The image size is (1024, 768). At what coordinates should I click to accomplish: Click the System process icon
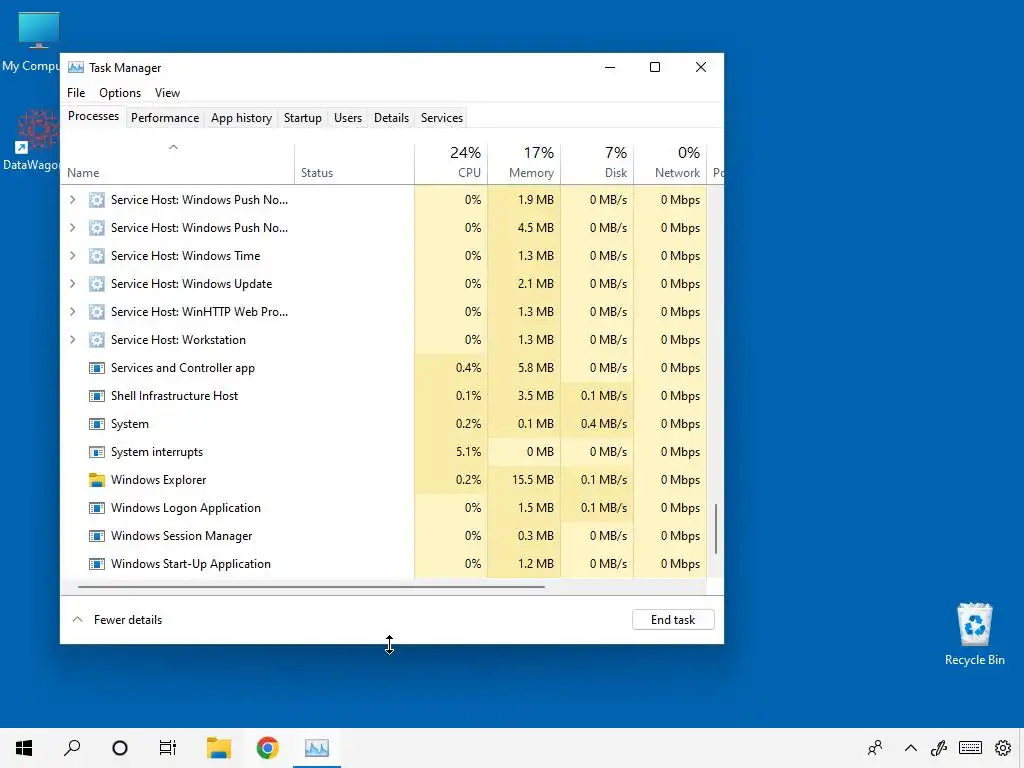click(x=97, y=424)
